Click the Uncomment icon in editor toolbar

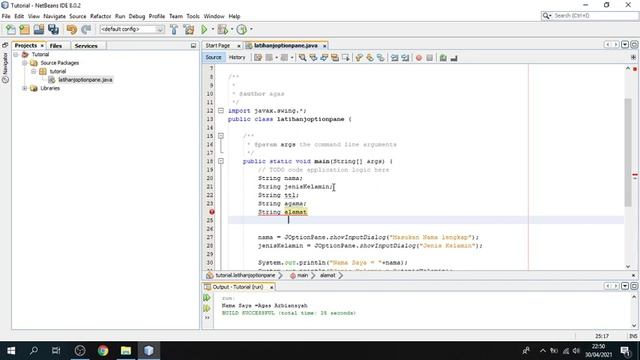coord(454,58)
